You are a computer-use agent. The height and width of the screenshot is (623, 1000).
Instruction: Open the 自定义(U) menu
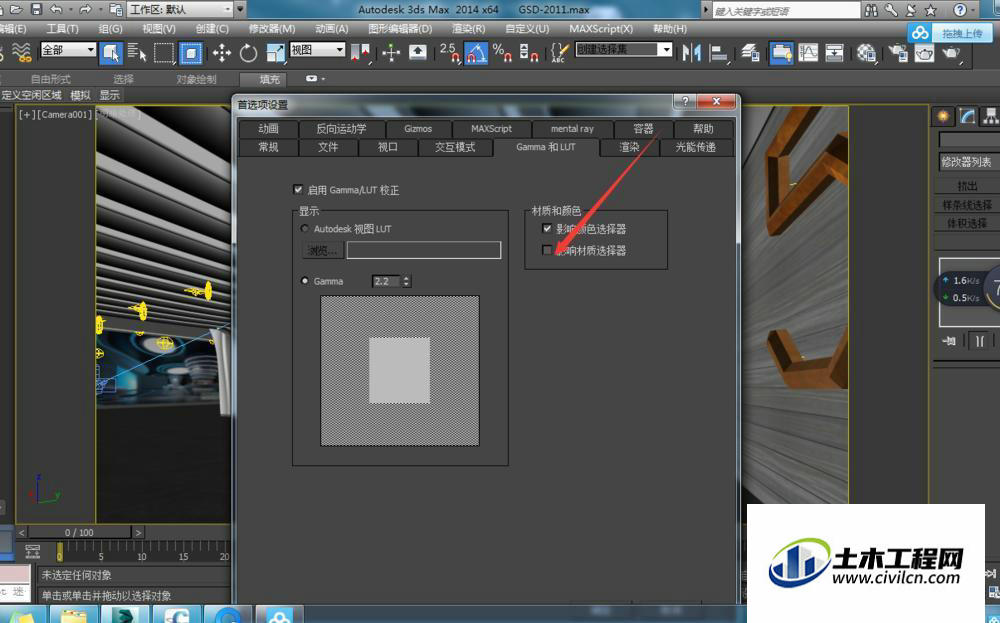pyautogui.click(x=527, y=29)
